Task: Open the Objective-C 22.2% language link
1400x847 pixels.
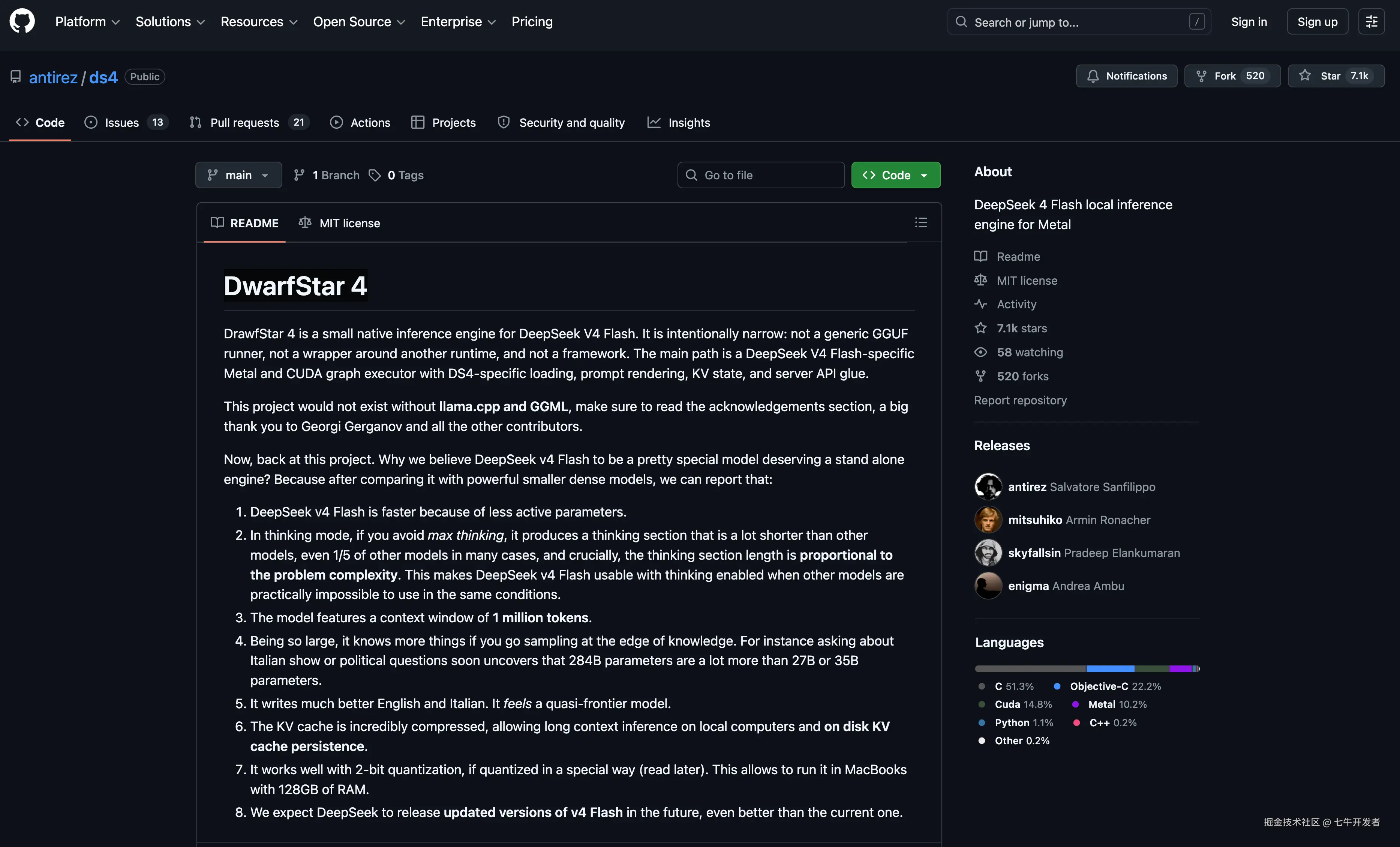Action: pos(1107,686)
